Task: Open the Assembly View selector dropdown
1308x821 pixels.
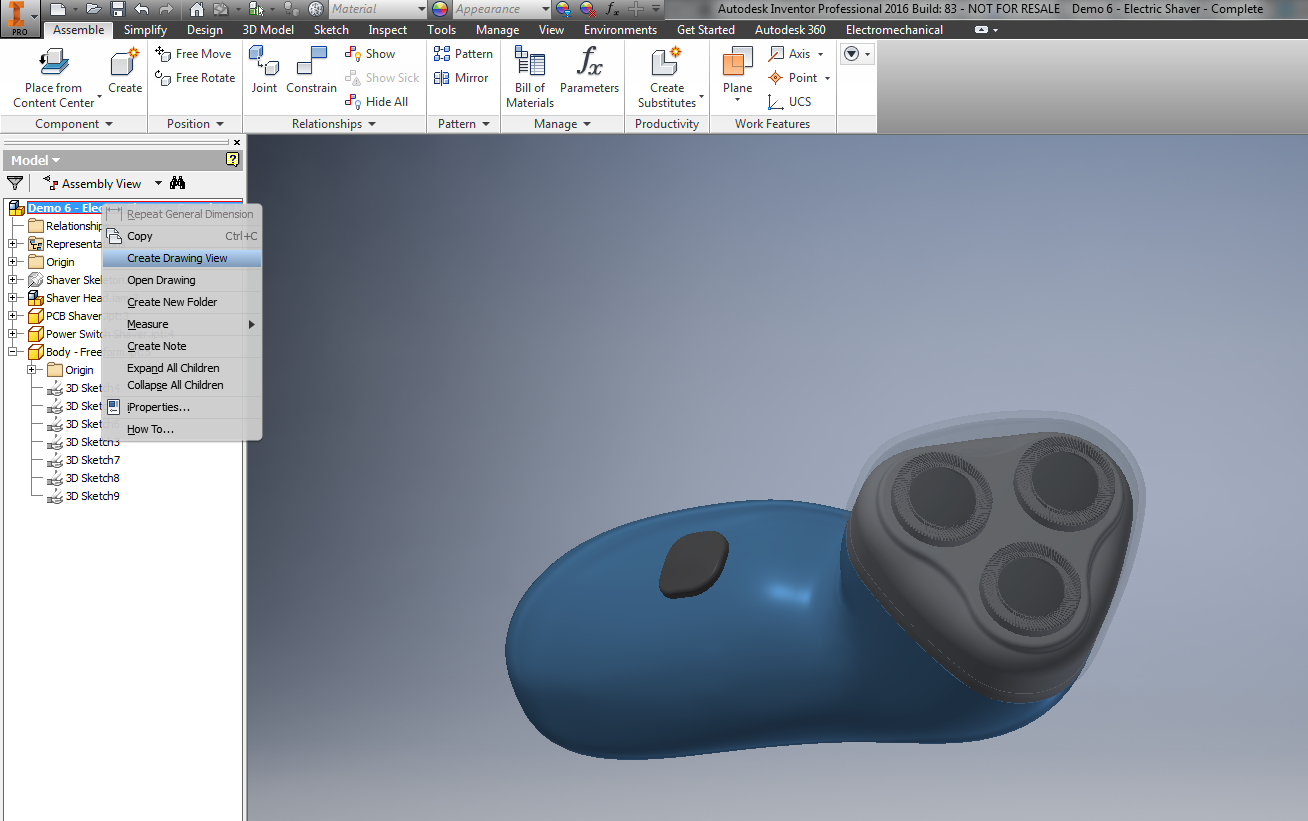Action: tap(158, 183)
